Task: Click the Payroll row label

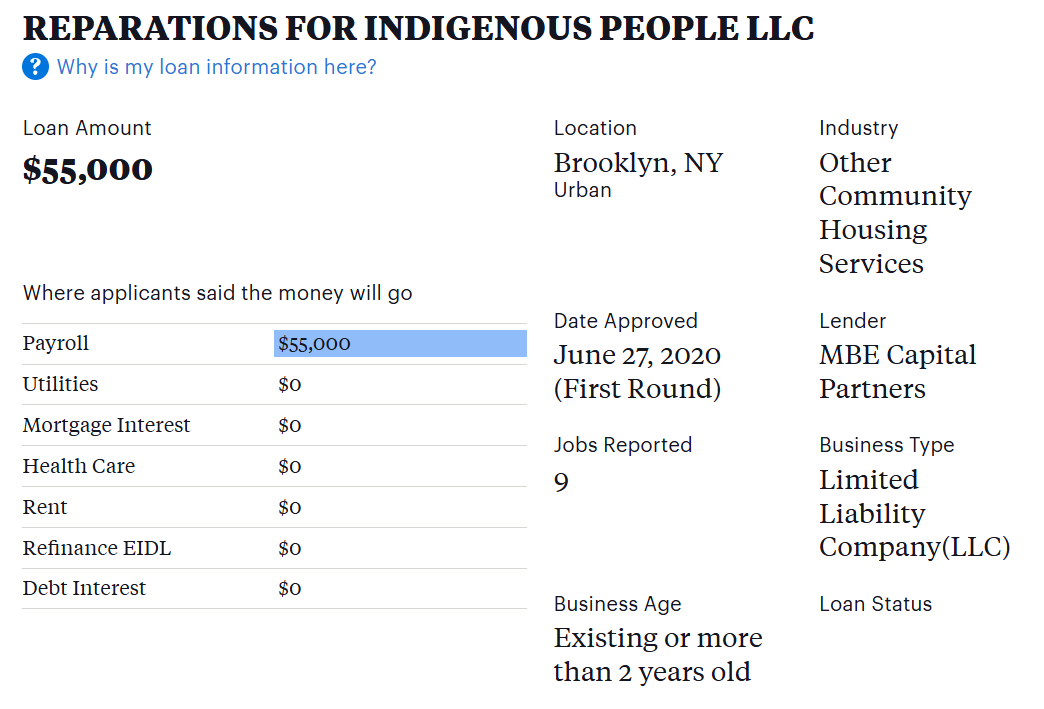Action: click(x=56, y=344)
